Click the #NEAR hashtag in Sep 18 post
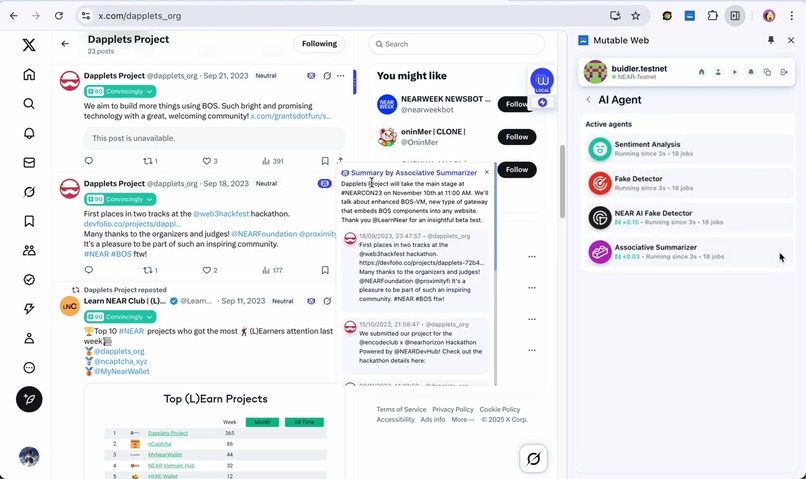Image resolution: width=806 pixels, height=479 pixels. pos(97,254)
